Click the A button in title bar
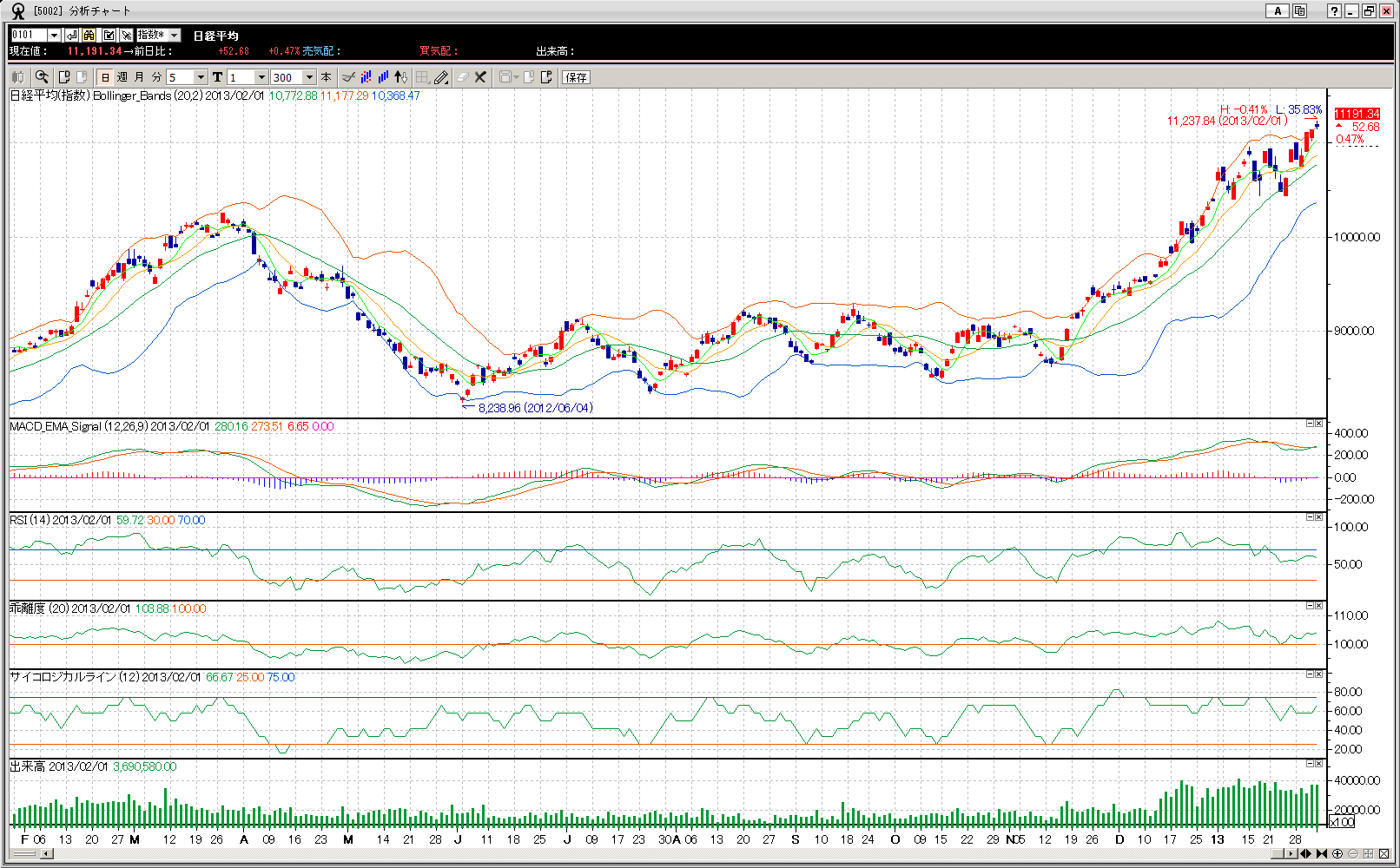Screen dimensions: 1400x868 tap(1277, 10)
